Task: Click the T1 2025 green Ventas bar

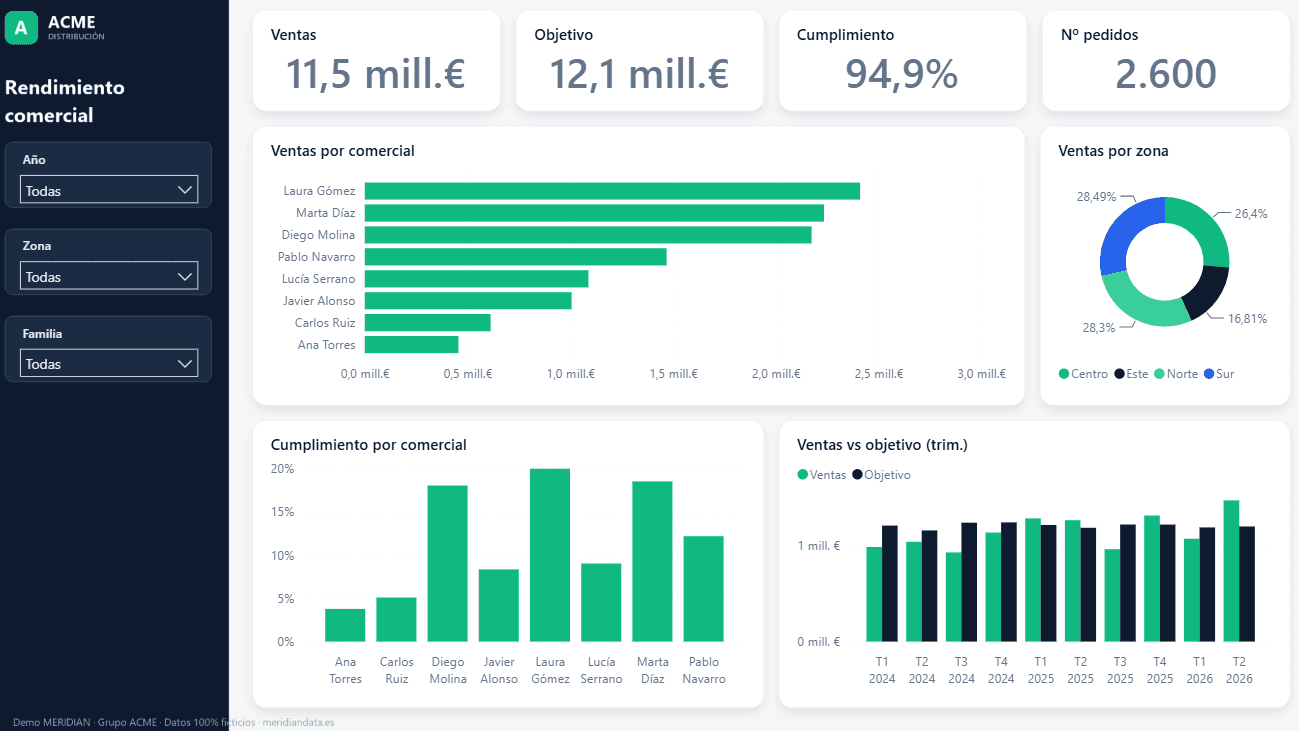Action: coord(1033,580)
